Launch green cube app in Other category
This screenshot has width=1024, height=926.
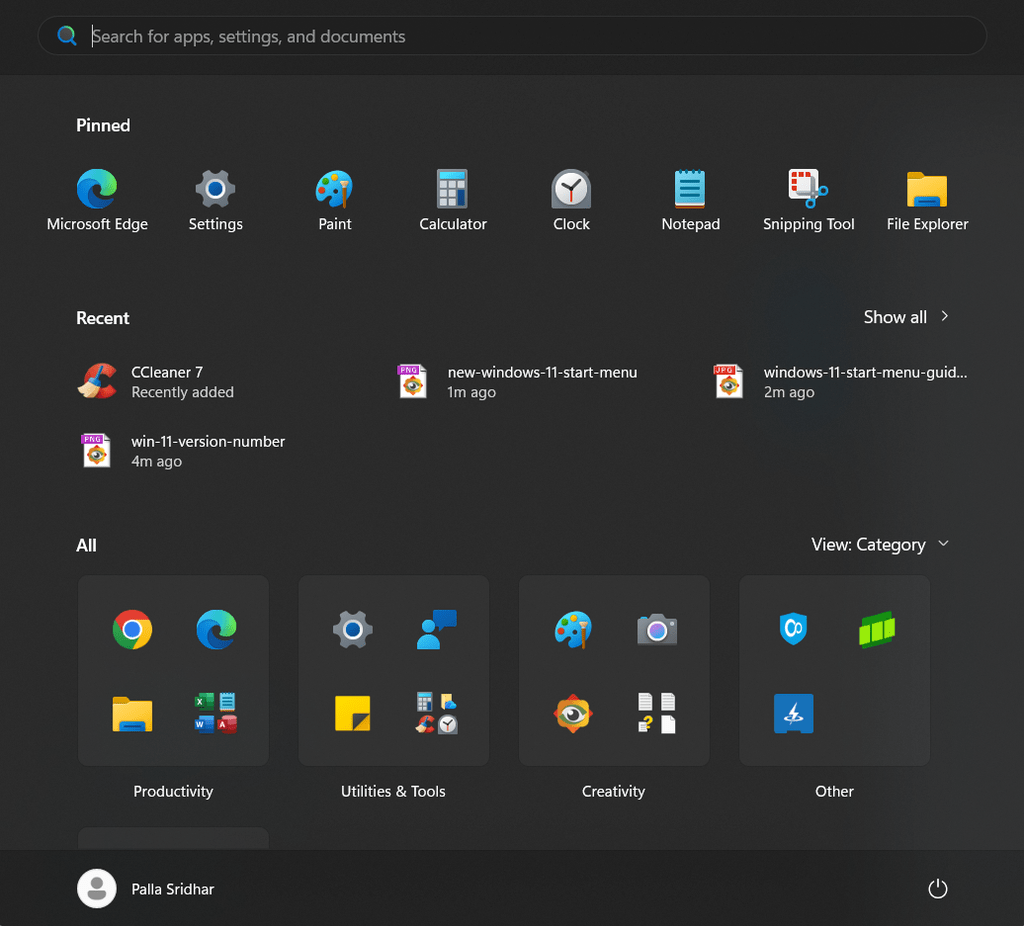[877, 630]
